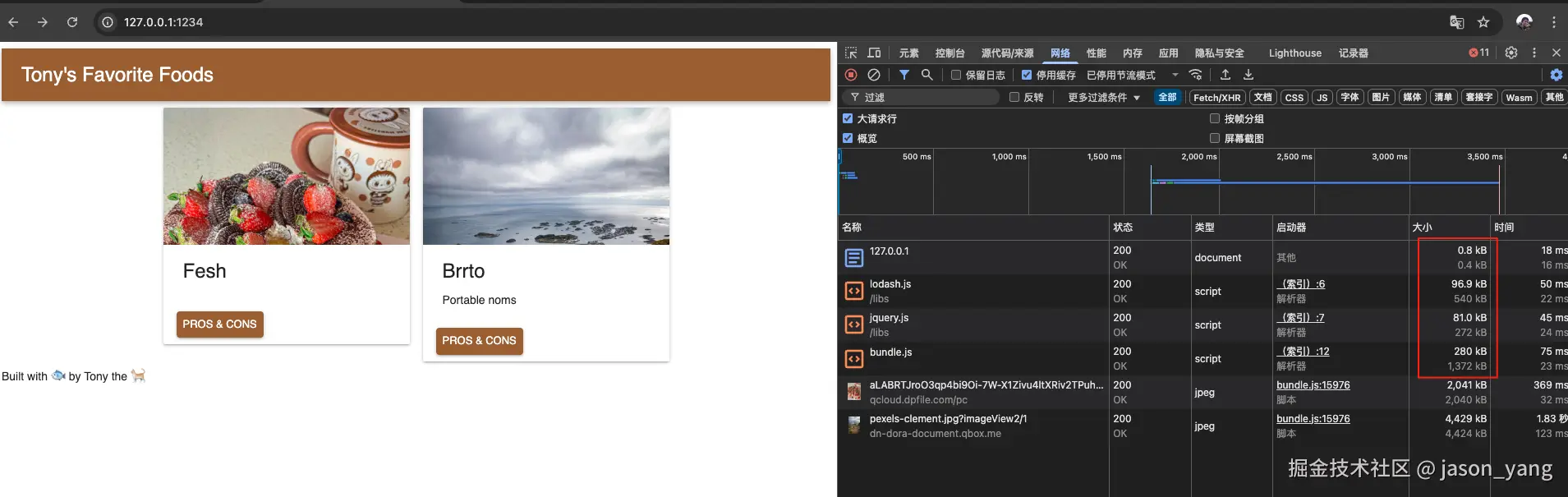Click the Fesh card food image

coord(287,176)
